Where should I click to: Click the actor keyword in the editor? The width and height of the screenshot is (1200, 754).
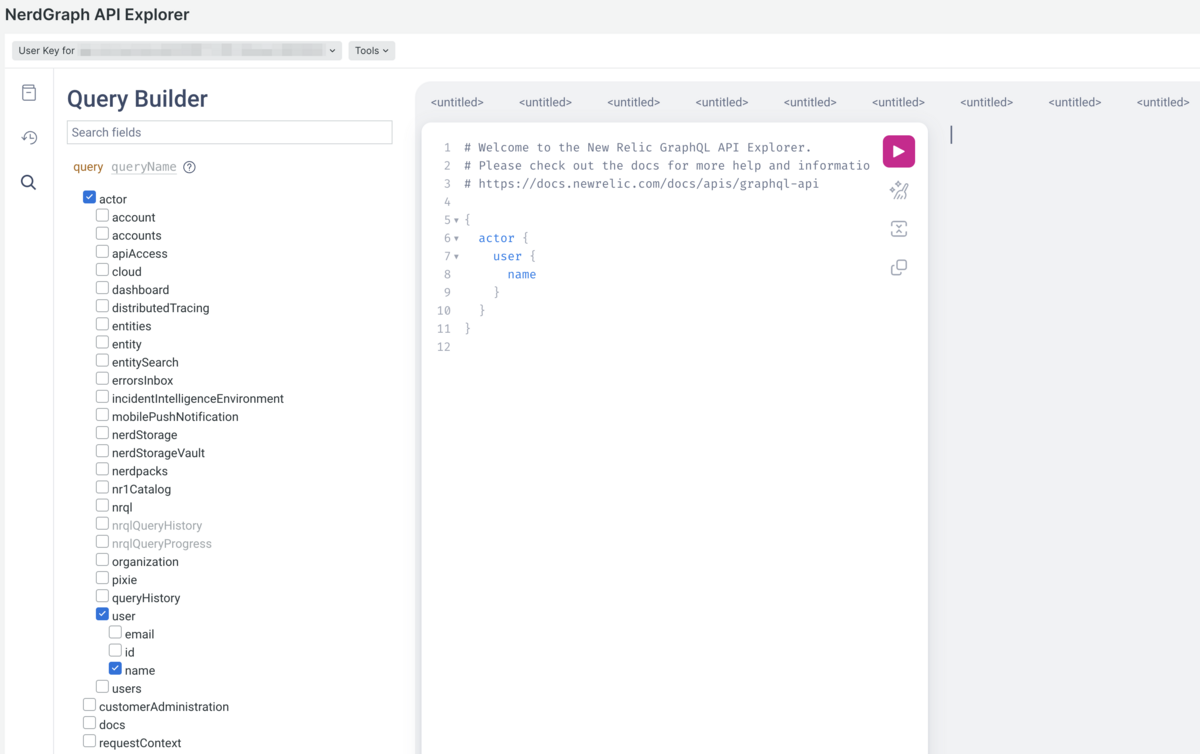tap(496, 238)
